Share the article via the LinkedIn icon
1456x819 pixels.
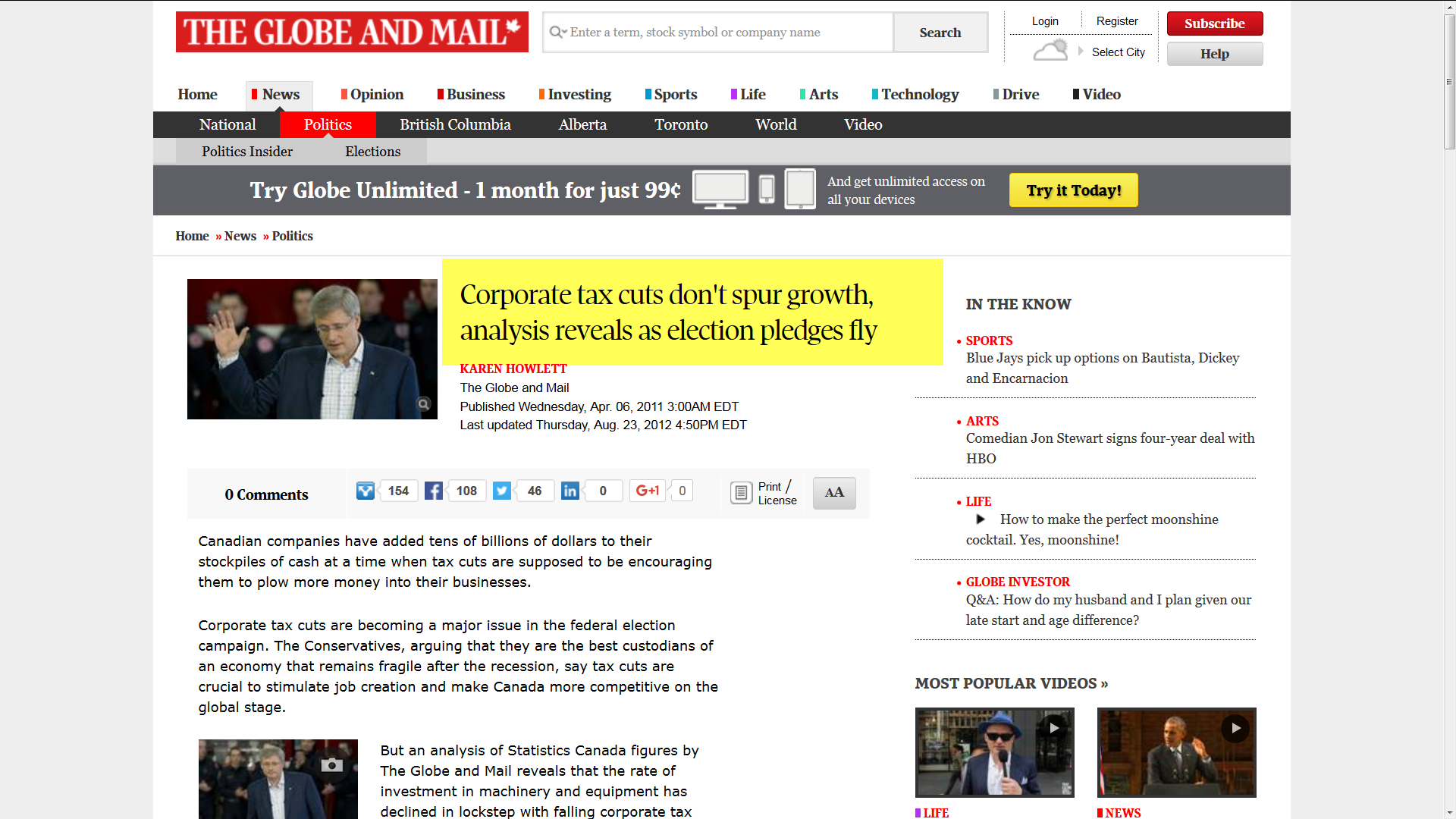click(570, 491)
